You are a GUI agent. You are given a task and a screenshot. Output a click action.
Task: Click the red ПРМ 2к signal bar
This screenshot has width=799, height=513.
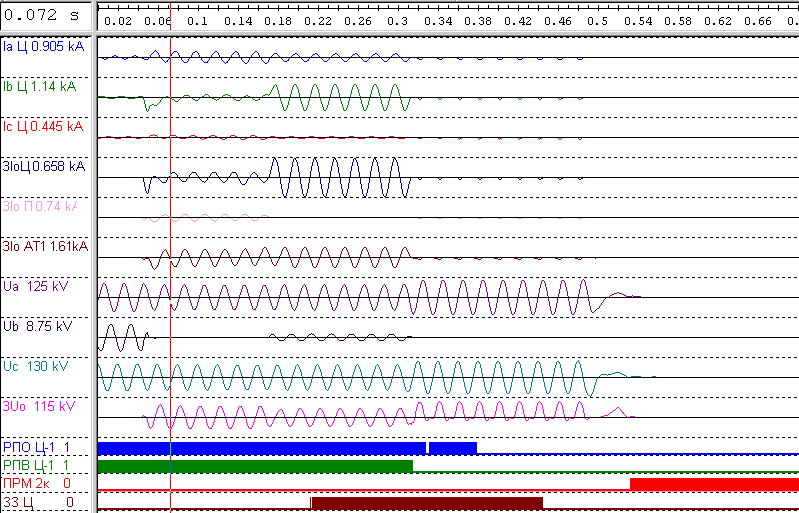(x=714, y=484)
